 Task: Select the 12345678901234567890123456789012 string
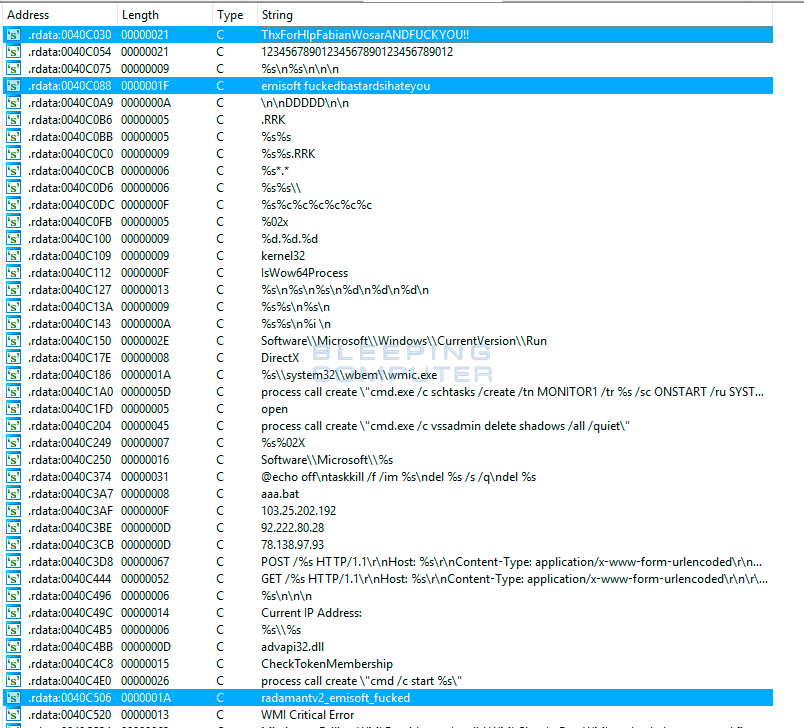(357, 52)
